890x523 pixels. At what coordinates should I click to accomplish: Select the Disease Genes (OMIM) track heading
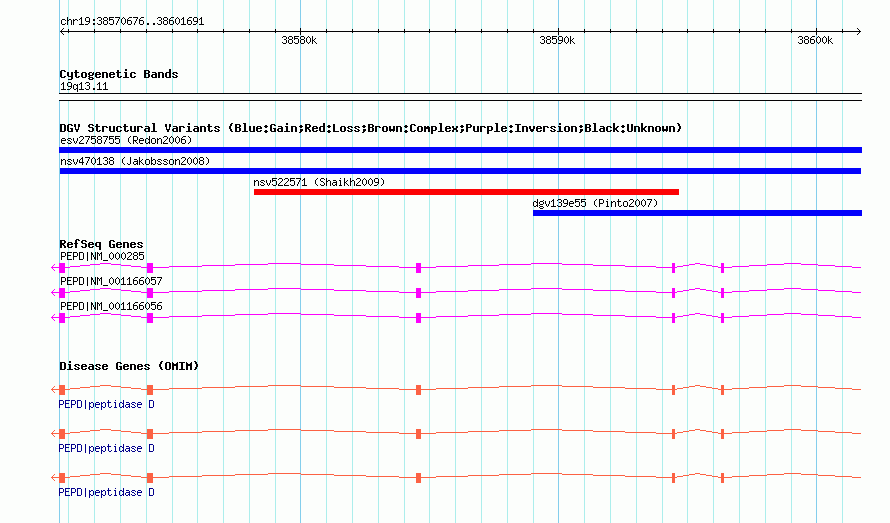tap(129, 366)
